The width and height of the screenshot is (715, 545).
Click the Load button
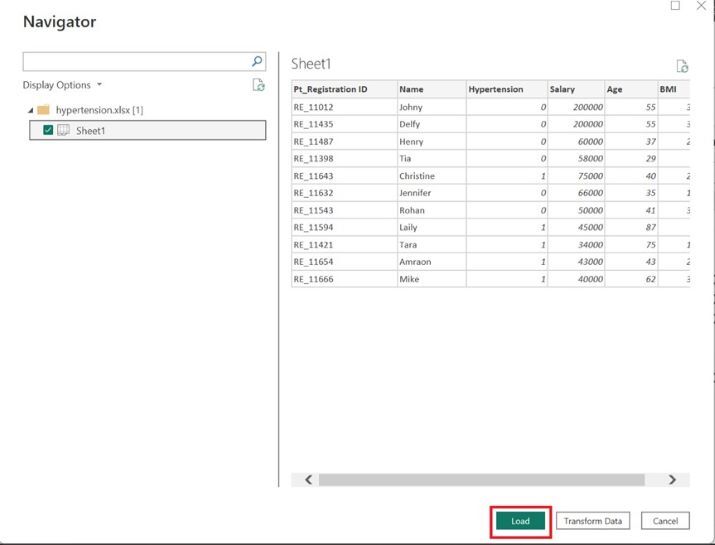point(520,521)
